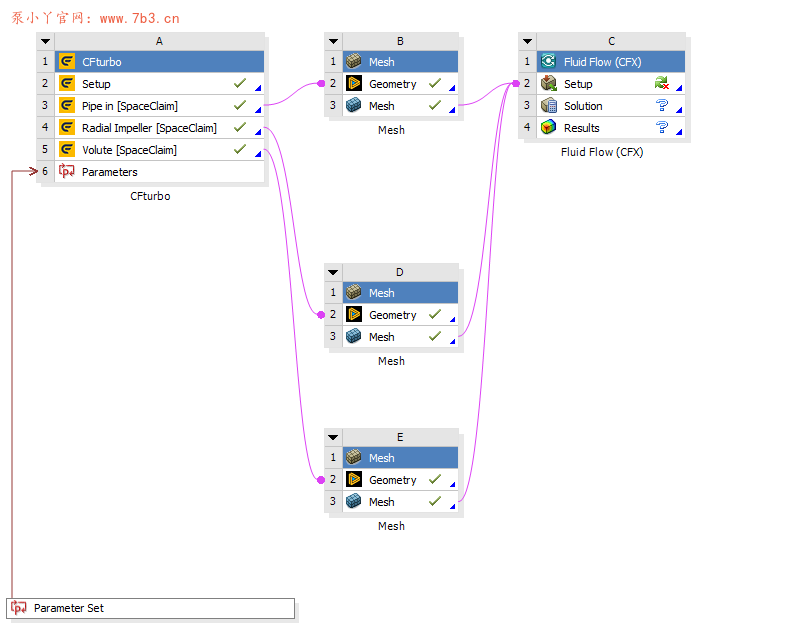Select the Radial Impeller [SpaceClaim] cell

click(x=159, y=127)
